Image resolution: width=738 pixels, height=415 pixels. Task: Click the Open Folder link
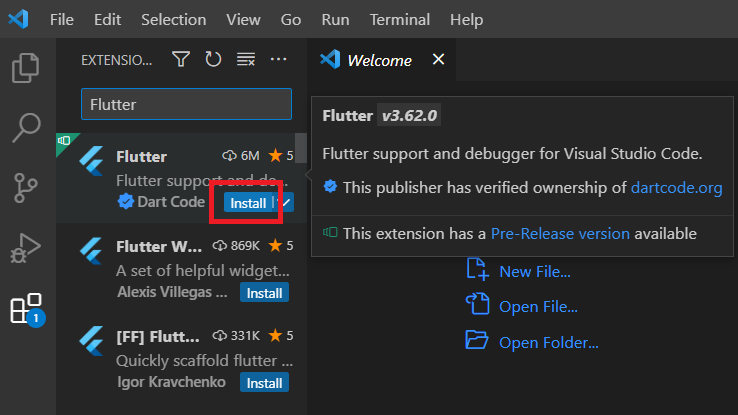tap(548, 343)
